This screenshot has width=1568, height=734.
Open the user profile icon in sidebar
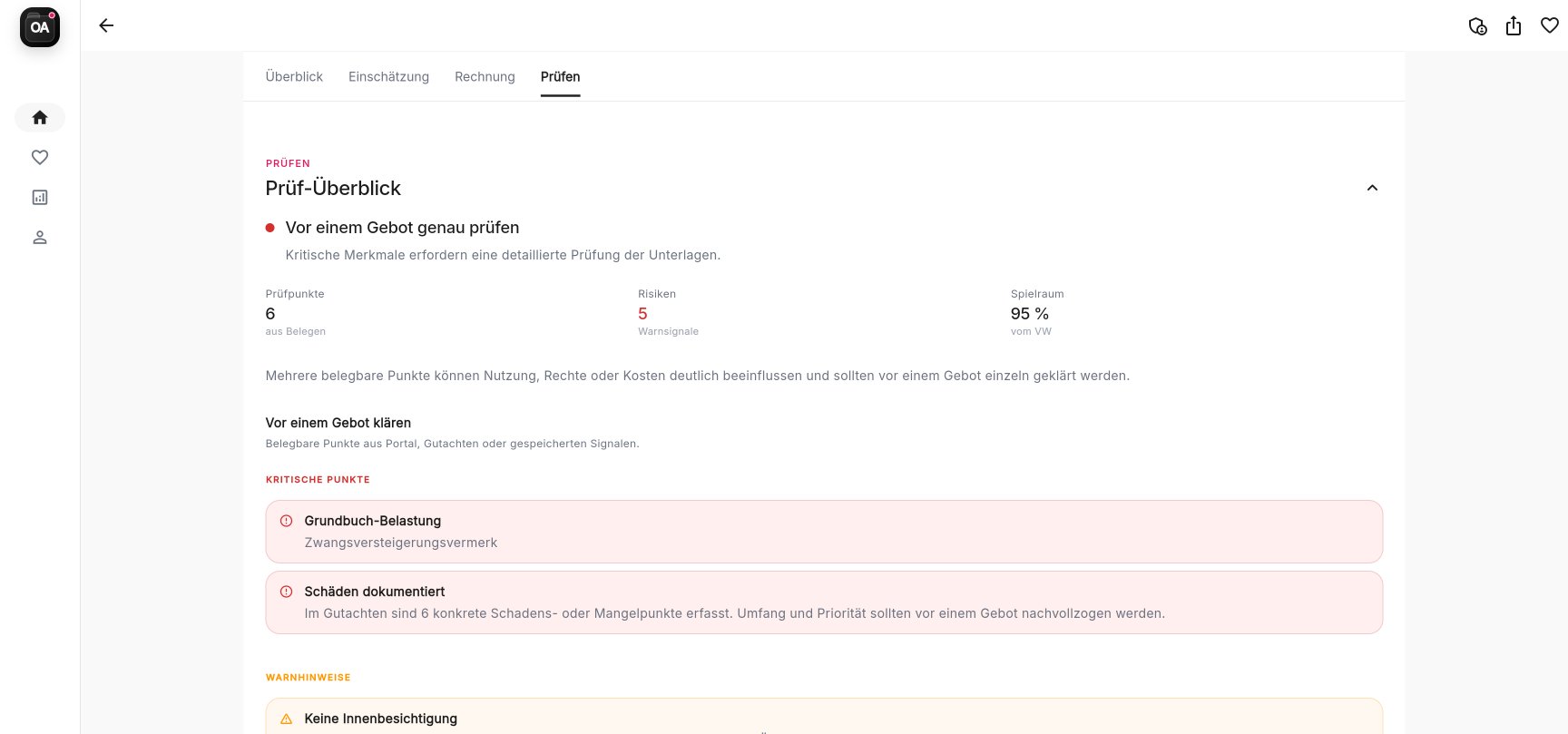click(x=40, y=238)
